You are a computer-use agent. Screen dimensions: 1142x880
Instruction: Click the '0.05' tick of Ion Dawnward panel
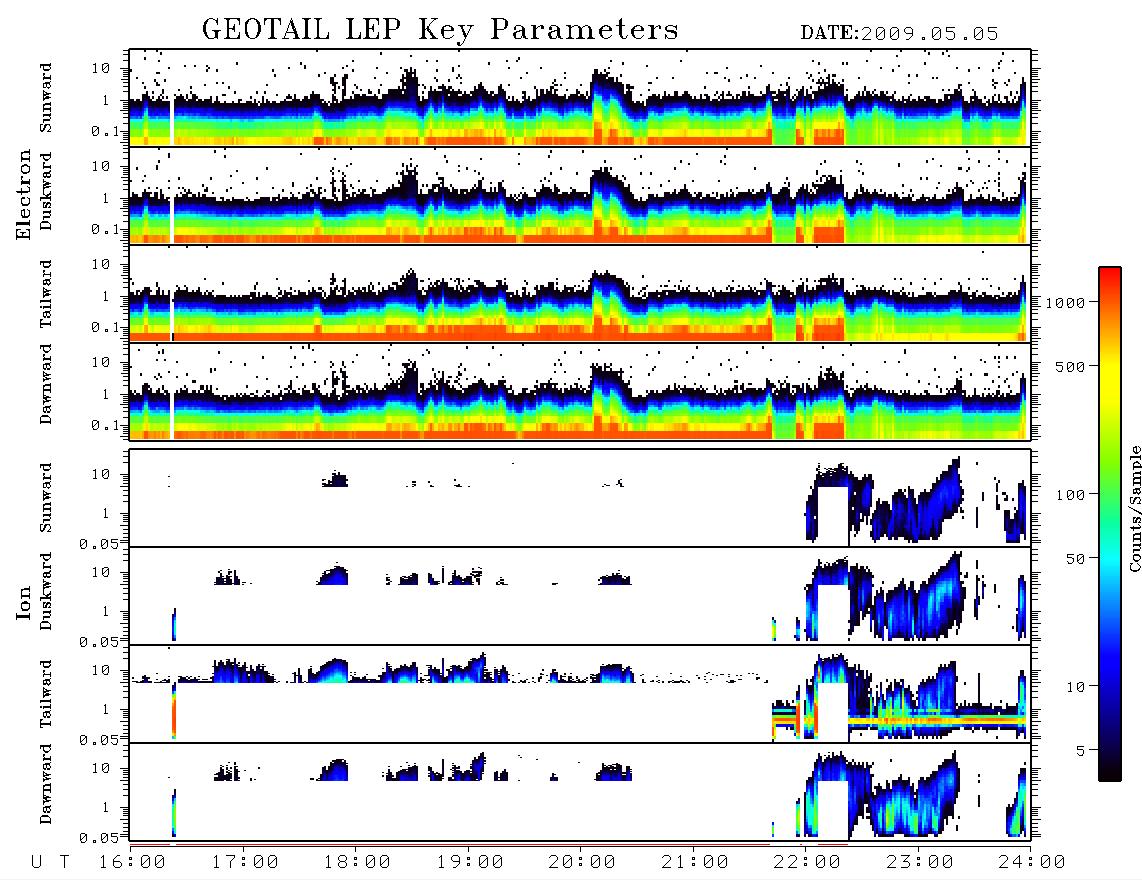point(98,838)
